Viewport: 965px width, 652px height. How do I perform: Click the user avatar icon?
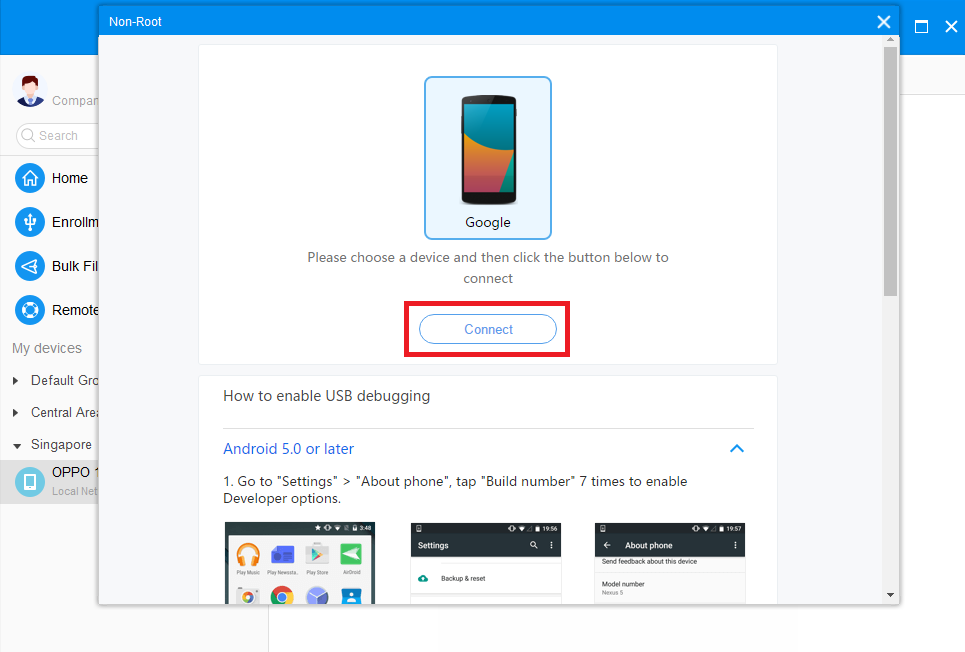[x=30, y=91]
